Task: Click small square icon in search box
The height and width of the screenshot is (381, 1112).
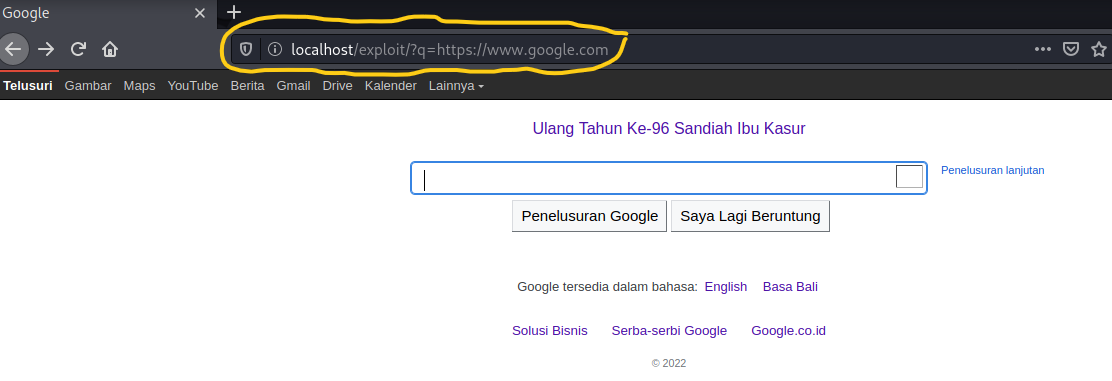Action: pyautogui.click(x=909, y=177)
